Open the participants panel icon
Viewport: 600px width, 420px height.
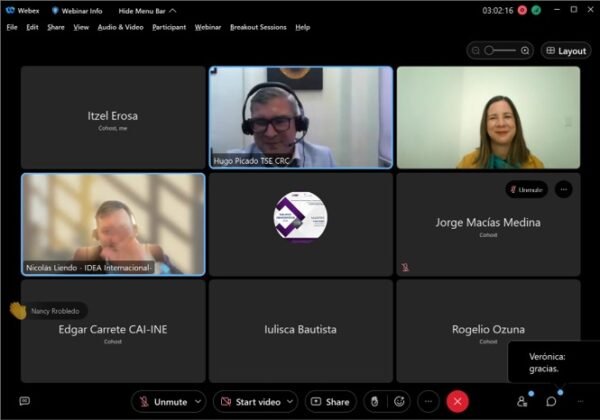point(522,401)
